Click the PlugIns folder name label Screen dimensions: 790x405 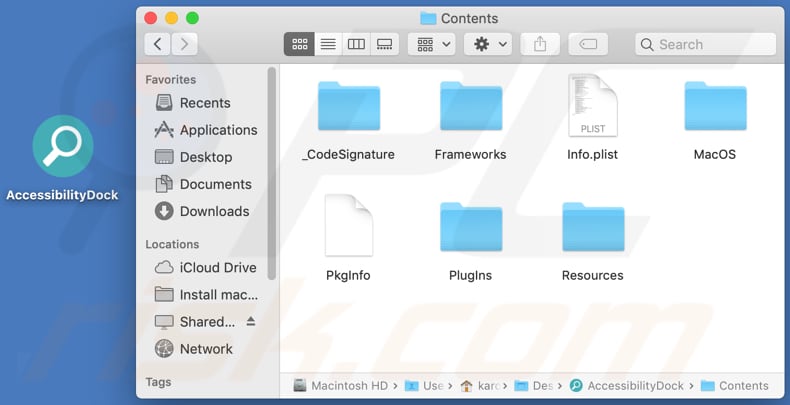[x=471, y=276]
